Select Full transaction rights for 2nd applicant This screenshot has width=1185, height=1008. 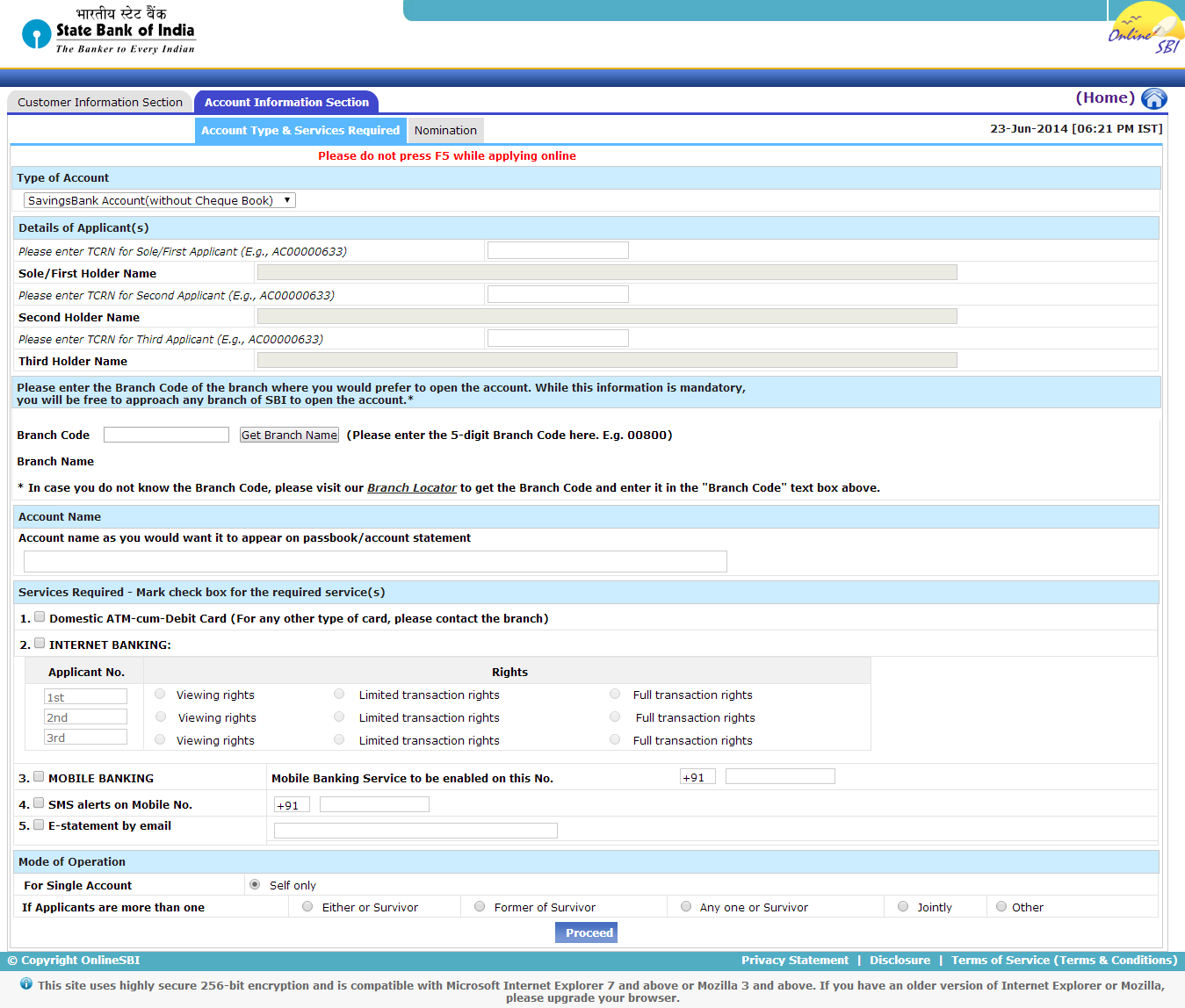615,716
